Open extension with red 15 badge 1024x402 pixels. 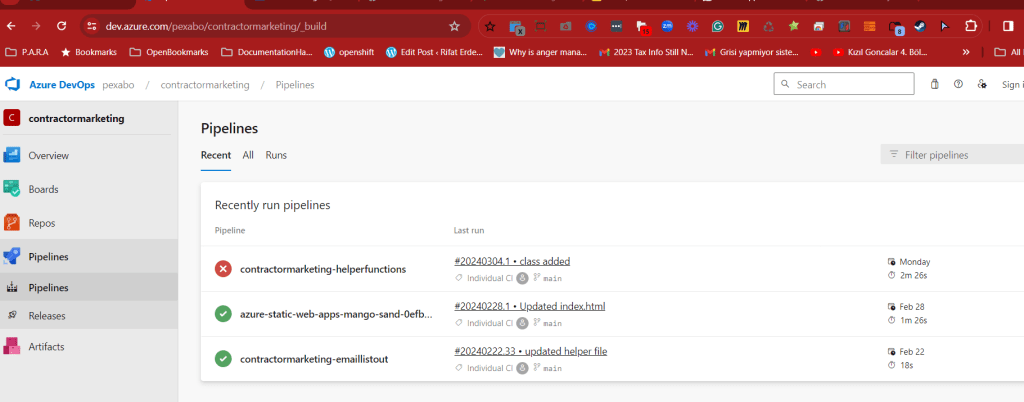pos(642,27)
